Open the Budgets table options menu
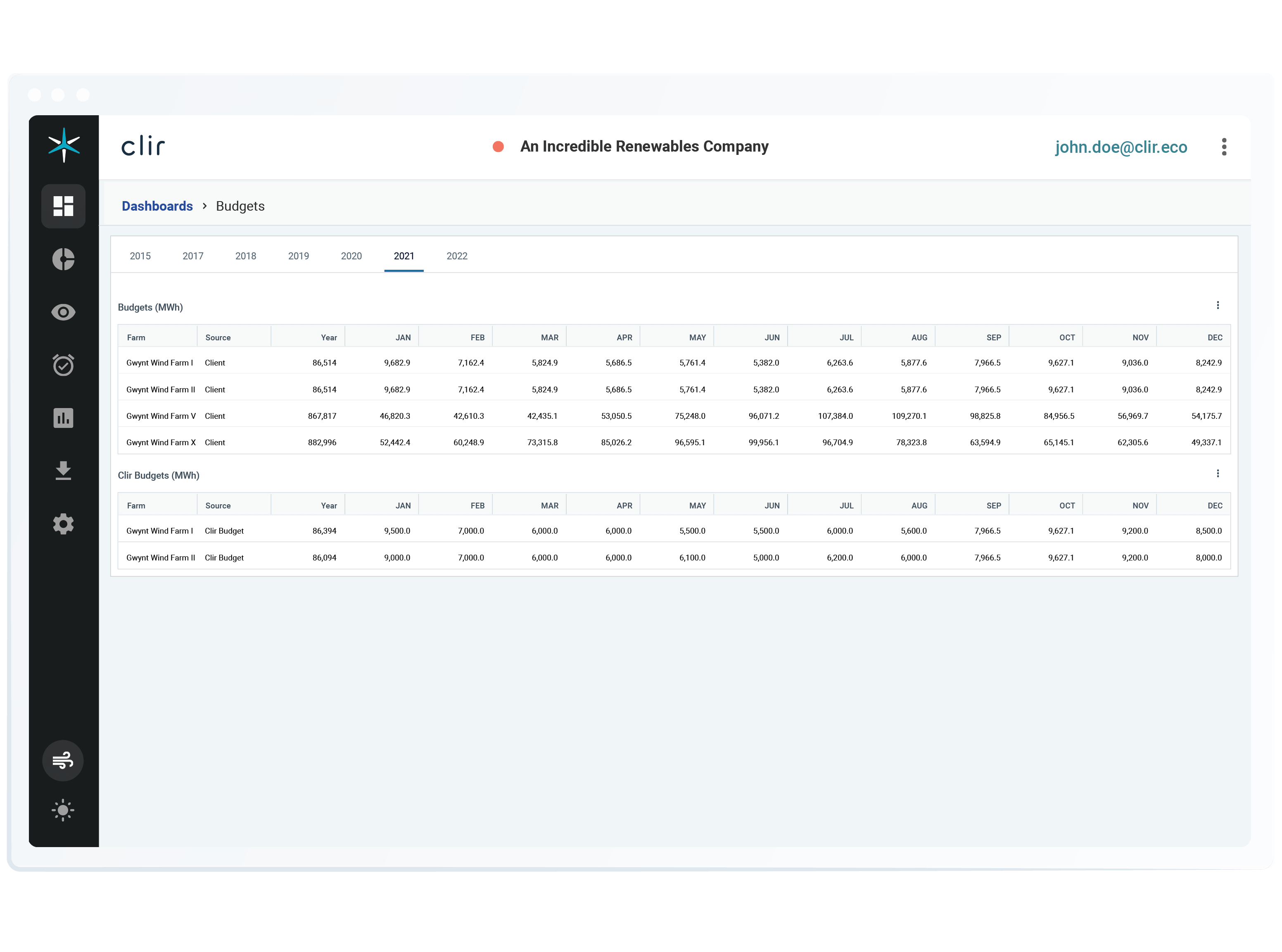 (1218, 305)
